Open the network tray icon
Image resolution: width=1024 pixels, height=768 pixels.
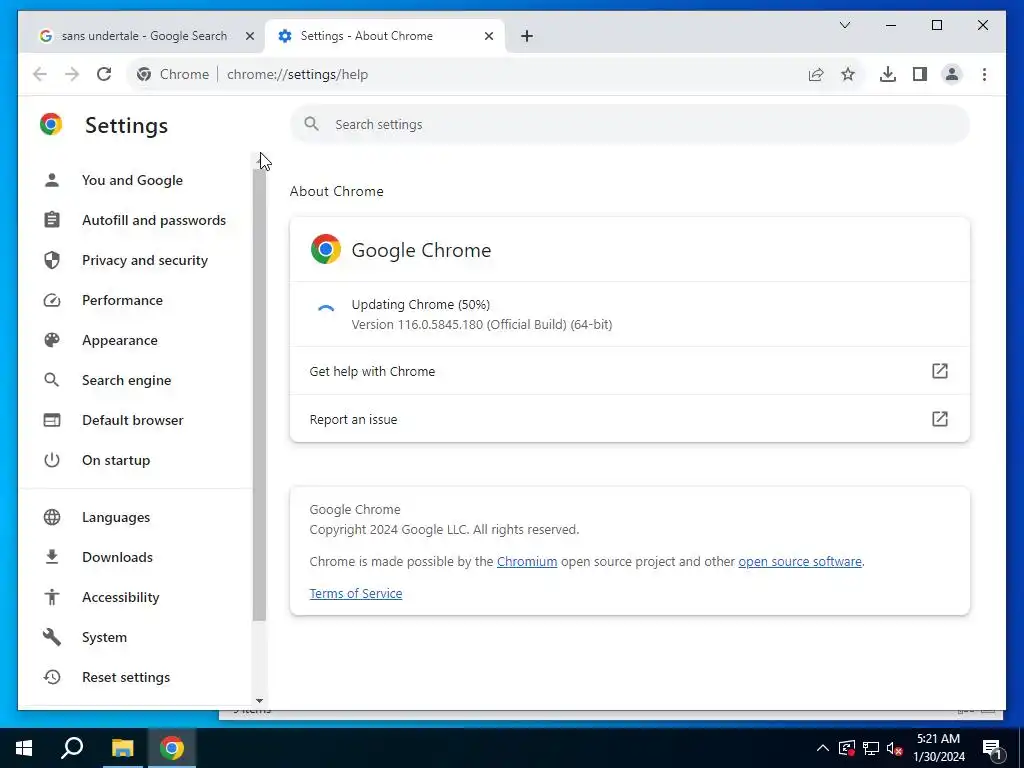click(871, 748)
